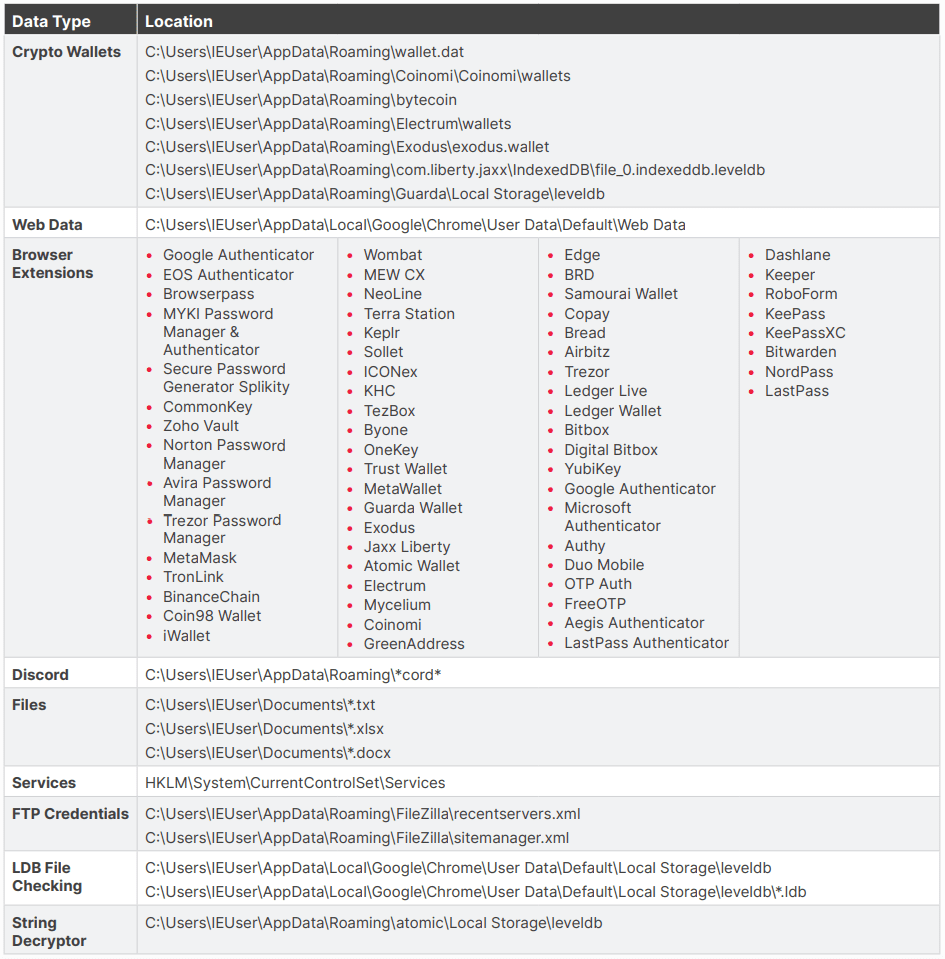Click the "String Decryptor" row label
Viewport: 945px width, 959px height.
pyautogui.click(x=49, y=932)
